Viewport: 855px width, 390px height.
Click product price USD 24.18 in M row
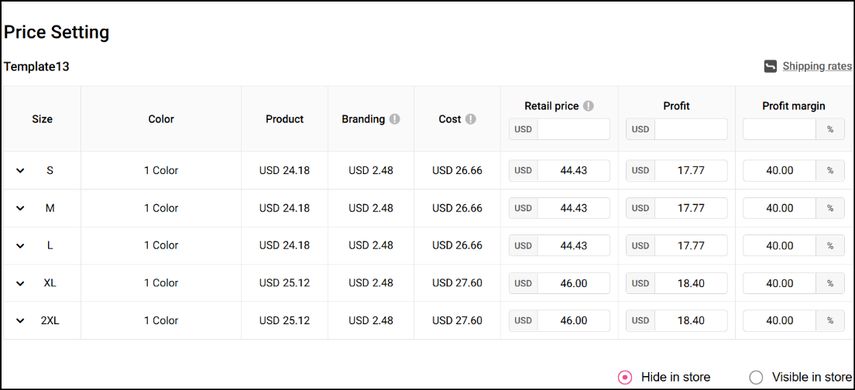point(284,208)
